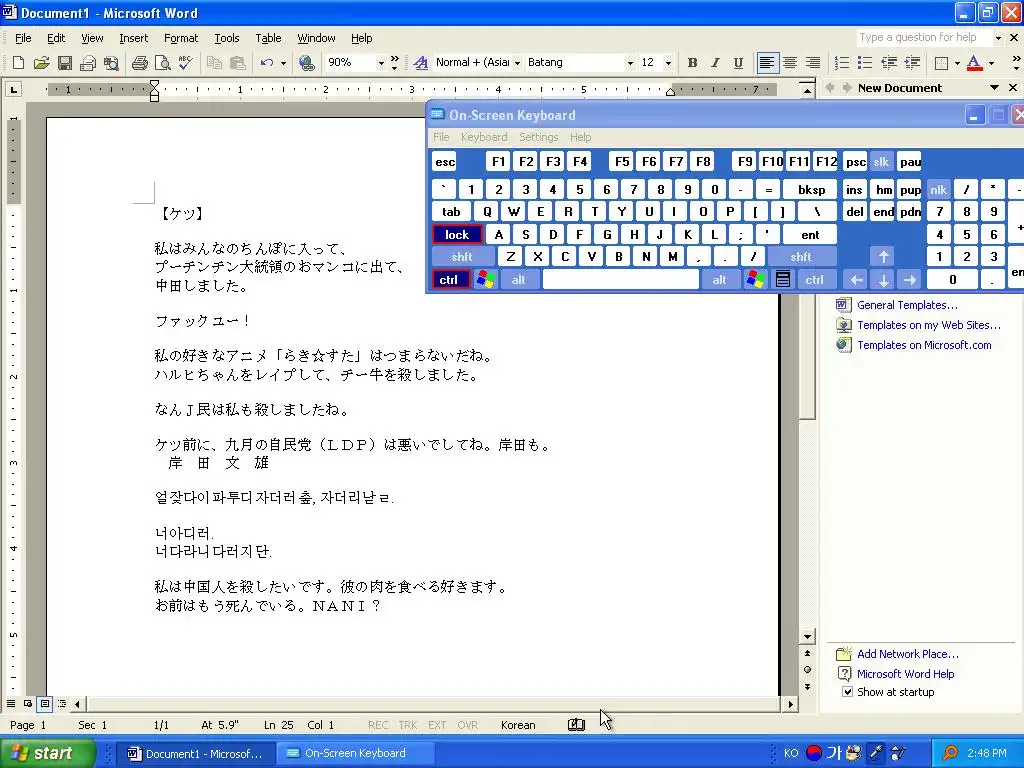Open the Style dropdown showing Normal
Viewport: 1024px width, 768px height.
[x=517, y=63]
